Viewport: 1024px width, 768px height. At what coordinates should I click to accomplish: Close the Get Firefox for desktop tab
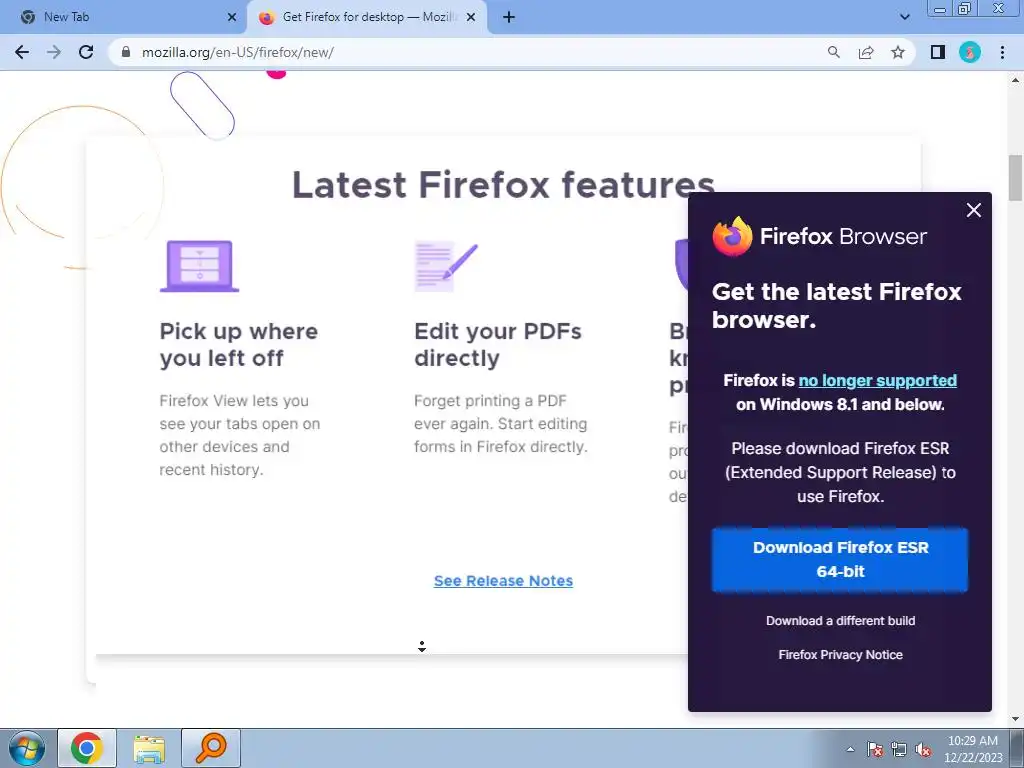click(471, 17)
